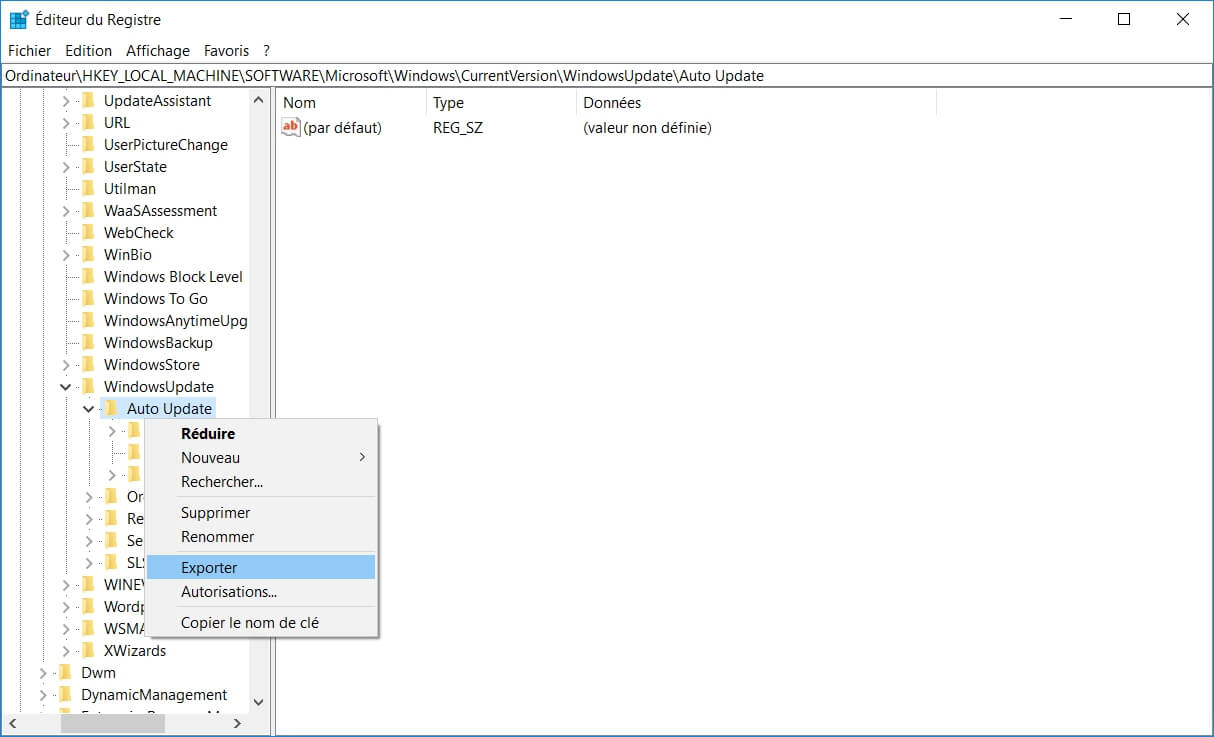1214x737 pixels.
Task: Click the registry path address bar
Action: click(607, 76)
